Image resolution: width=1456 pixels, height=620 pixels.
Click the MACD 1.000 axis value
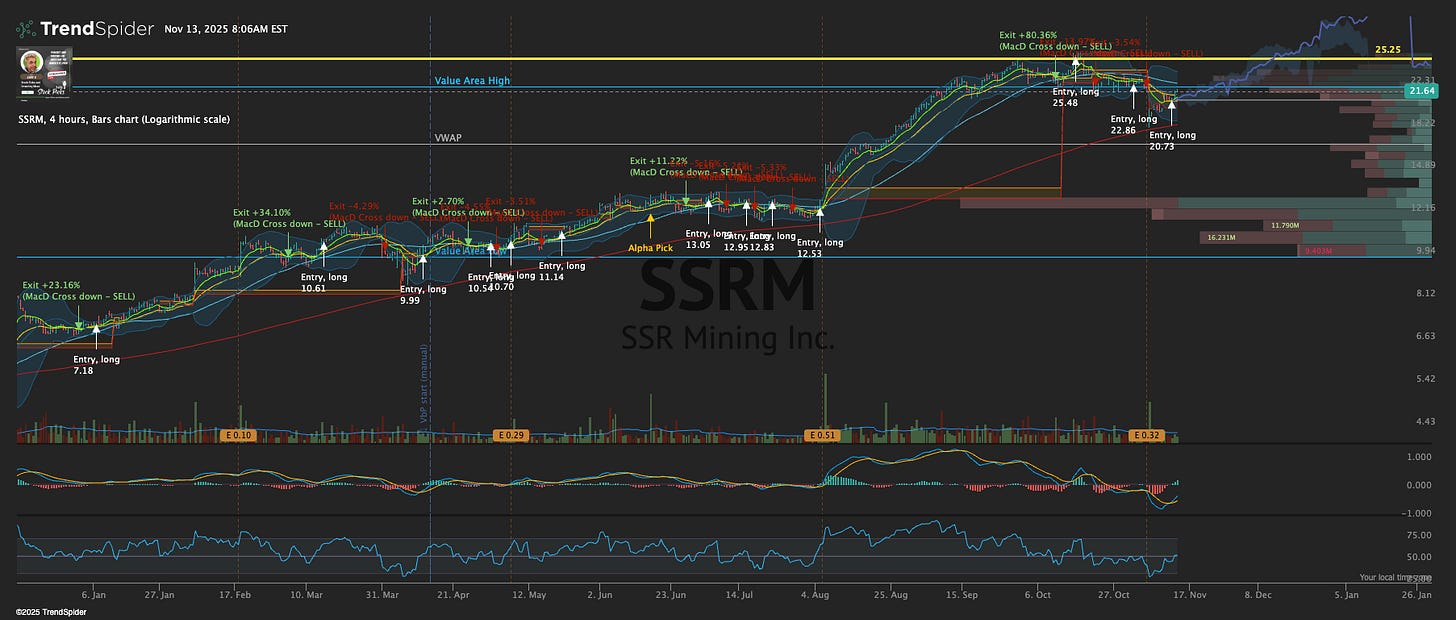(1420, 457)
